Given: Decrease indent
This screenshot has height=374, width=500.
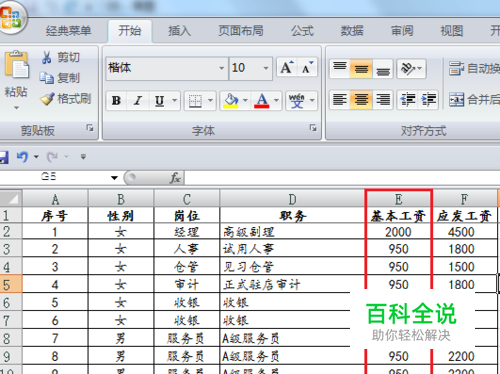Looking at the screenshot, I should pos(407,99).
